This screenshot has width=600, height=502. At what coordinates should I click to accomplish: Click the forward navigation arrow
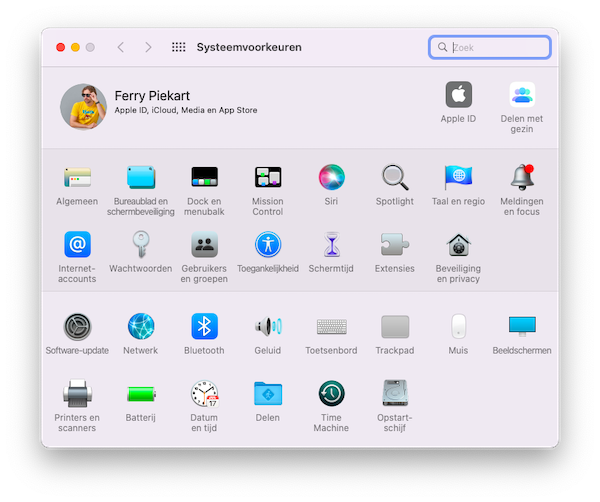[148, 47]
